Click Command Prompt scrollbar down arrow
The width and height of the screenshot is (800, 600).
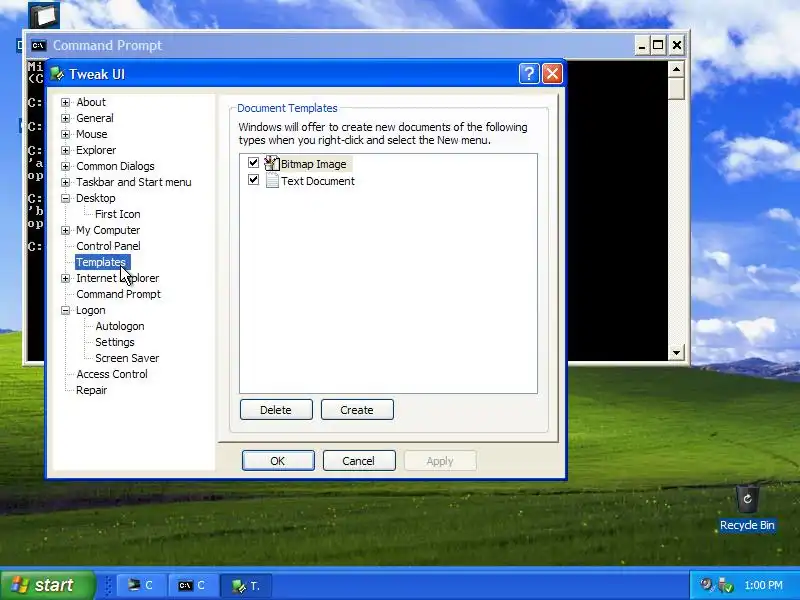[x=676, y=353]
